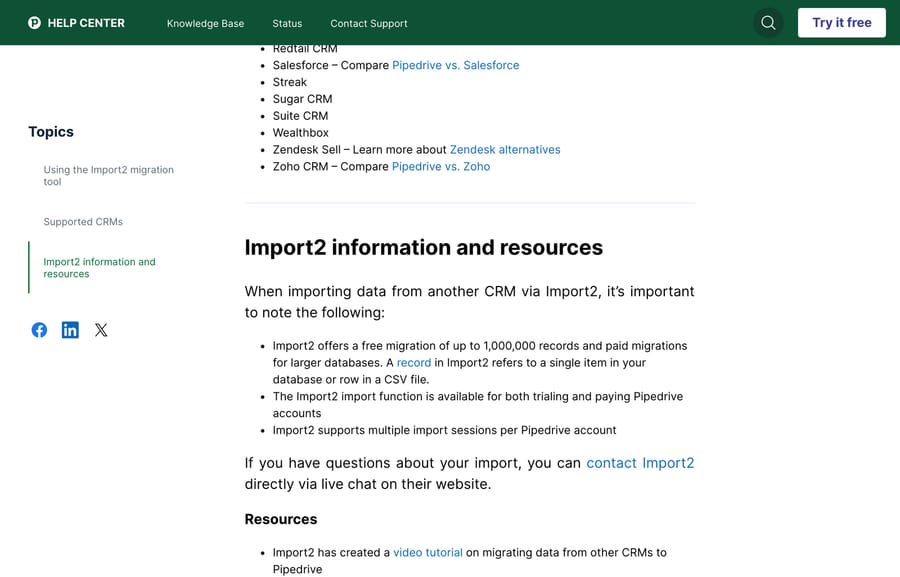Open the Pipedrive vs. Salesforce link
The height and width of the screenshot is (577, 900).
(x=456, y=65)
